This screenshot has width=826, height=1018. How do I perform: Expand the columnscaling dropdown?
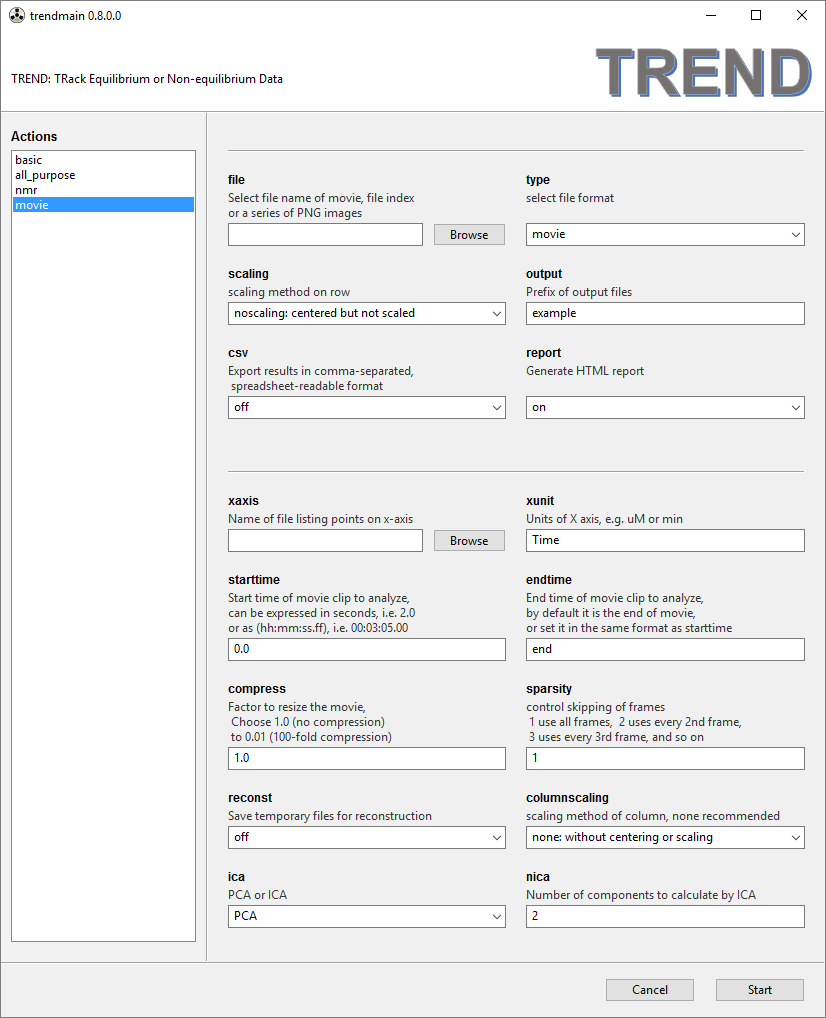[x=665, y=837]
